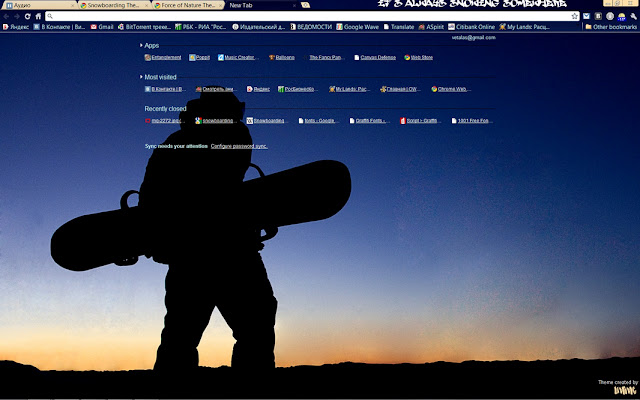Open most visited РосБизнес link

298,89
